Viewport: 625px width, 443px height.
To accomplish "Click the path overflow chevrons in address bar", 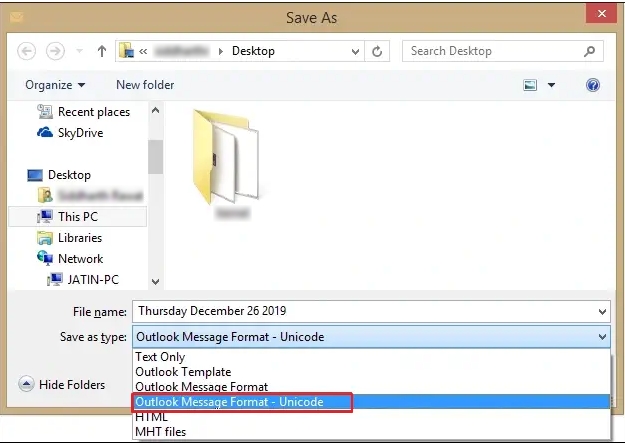I will click(143, 51).
